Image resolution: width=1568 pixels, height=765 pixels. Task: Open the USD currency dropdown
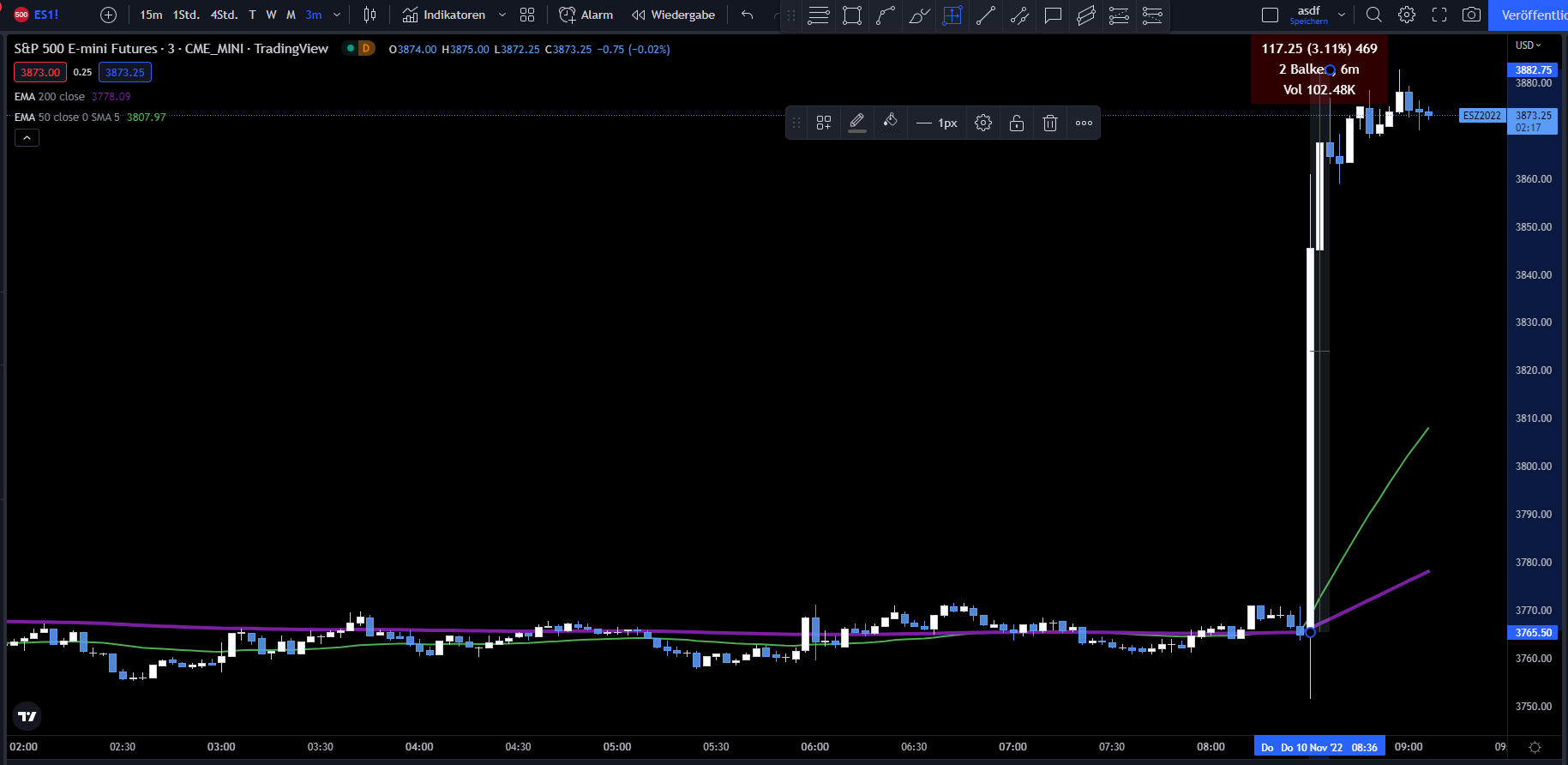pos(1528,45)
